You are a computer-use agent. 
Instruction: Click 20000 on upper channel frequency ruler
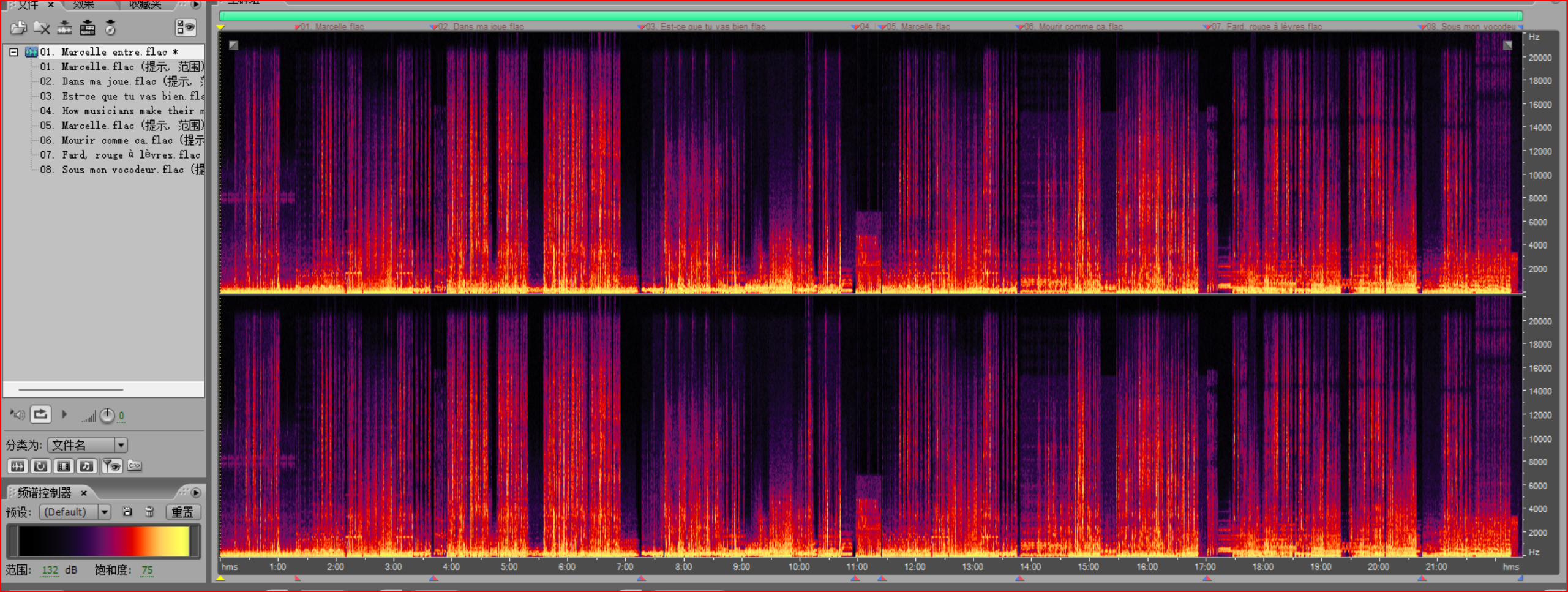(1540, 58)
